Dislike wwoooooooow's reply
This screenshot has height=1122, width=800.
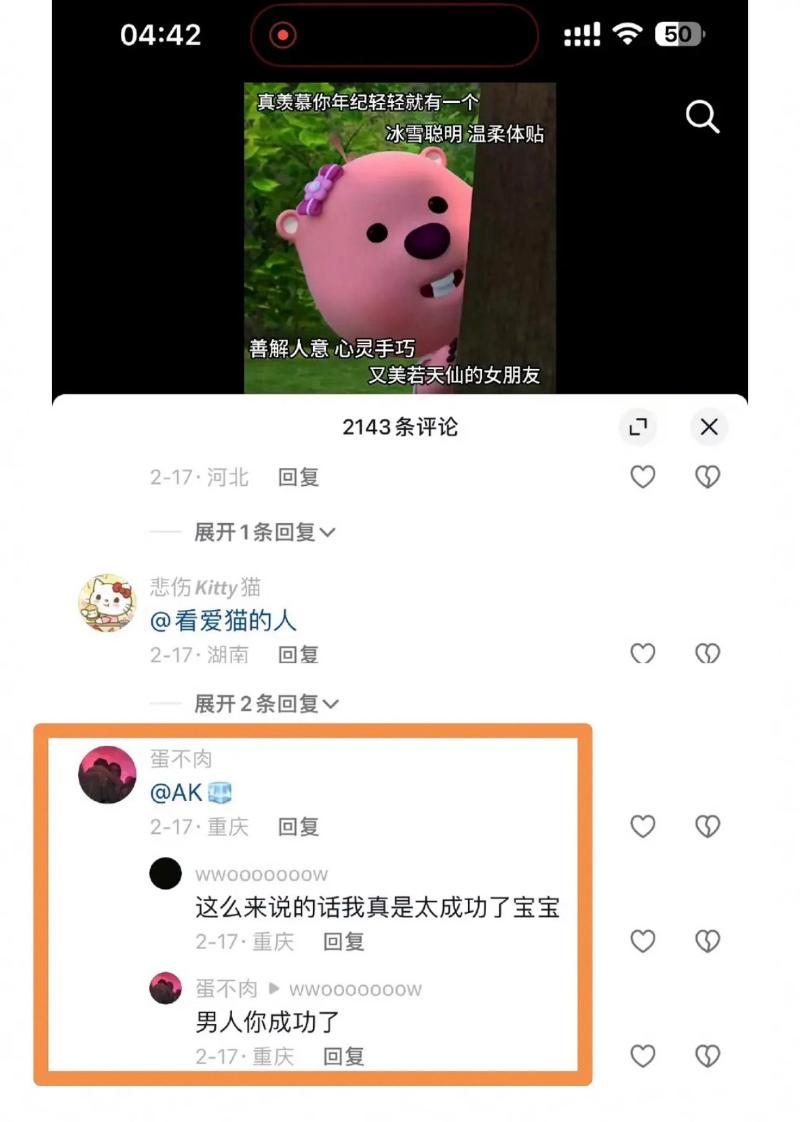[x=708, y=941]
